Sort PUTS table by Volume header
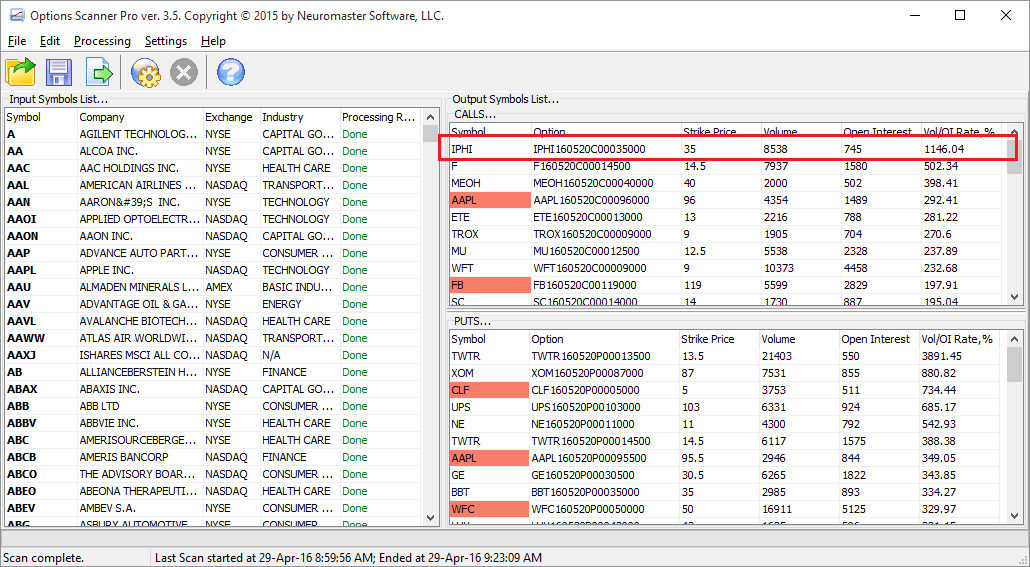Screen dimensions: 1030x567 pyautogui.click(x=799, y=339)
